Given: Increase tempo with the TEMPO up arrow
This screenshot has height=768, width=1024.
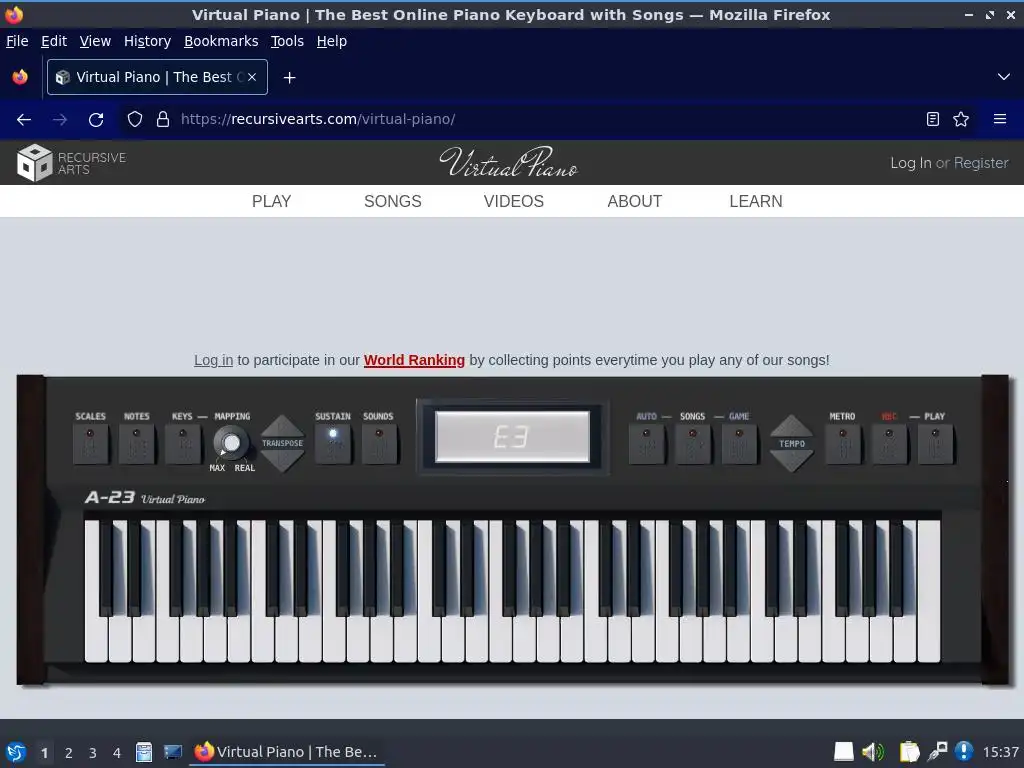Looking at the screenshot, I should [792, 426].
